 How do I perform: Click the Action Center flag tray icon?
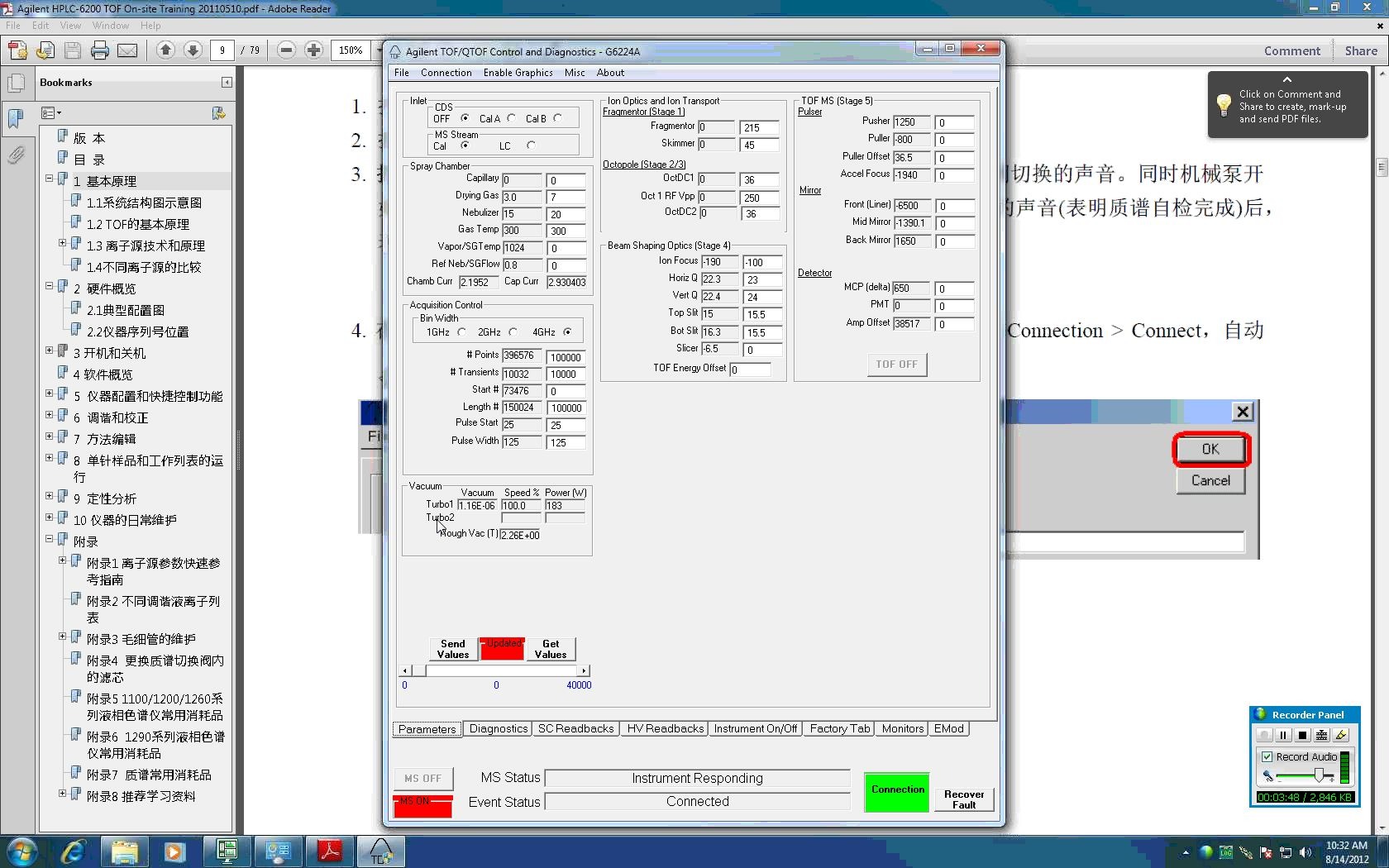(1266, 852)
